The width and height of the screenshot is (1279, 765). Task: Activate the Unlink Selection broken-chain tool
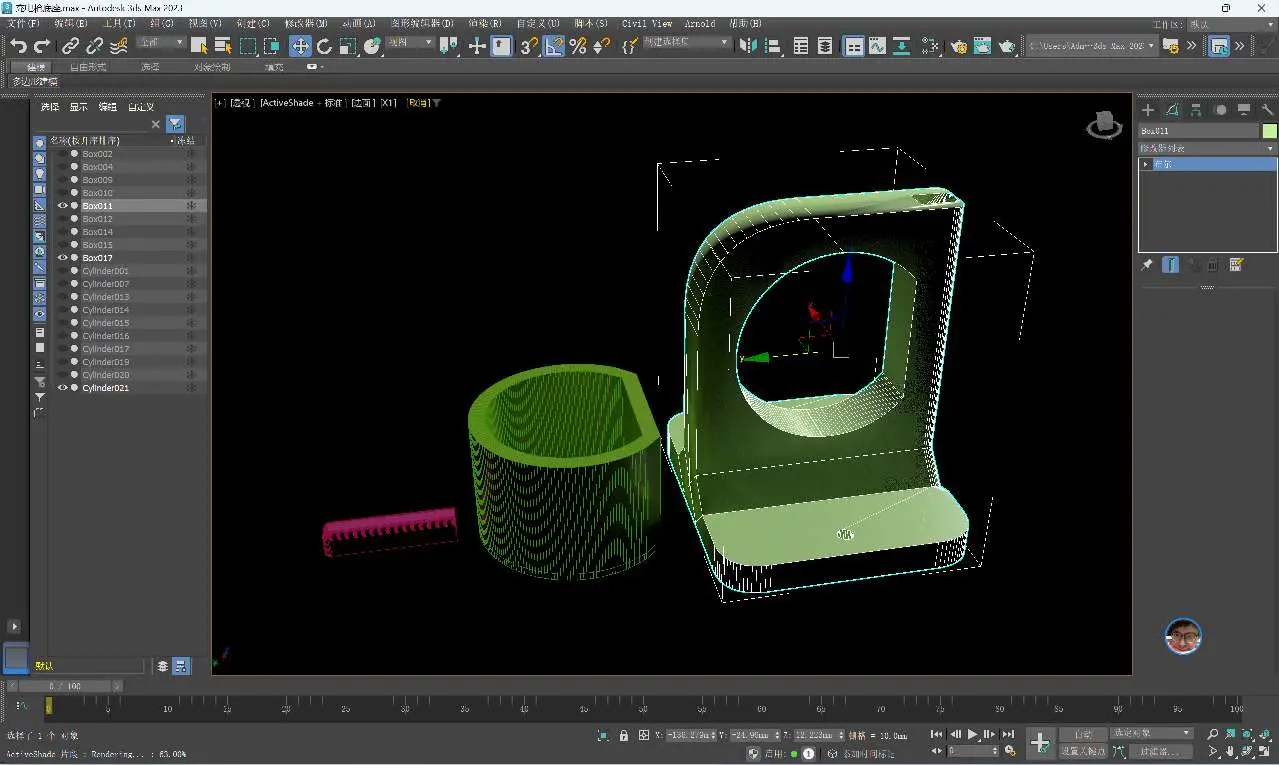94,46
